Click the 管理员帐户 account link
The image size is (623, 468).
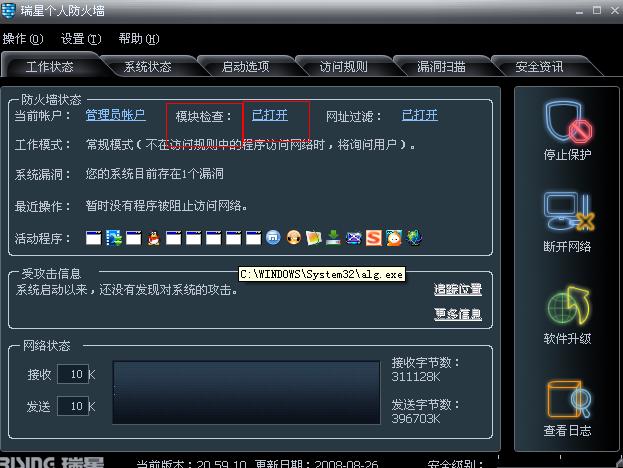point(116,115)
